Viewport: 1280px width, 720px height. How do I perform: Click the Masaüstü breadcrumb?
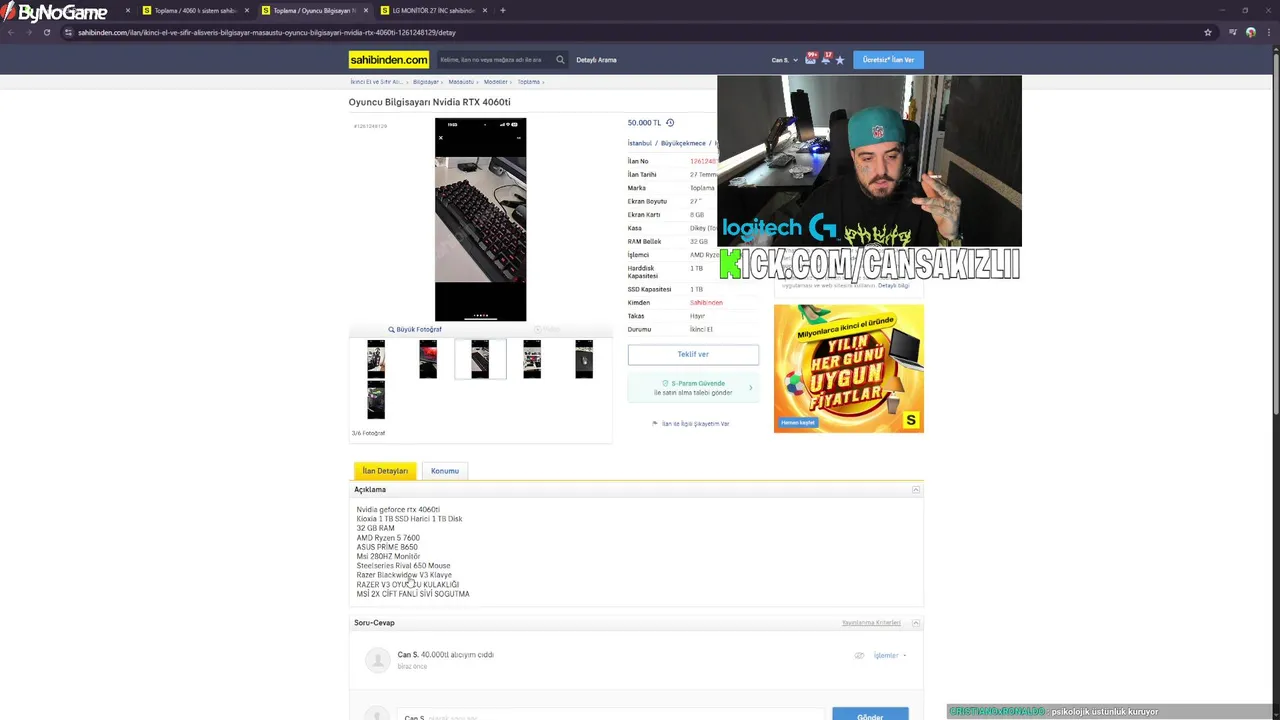click(461, 82)
